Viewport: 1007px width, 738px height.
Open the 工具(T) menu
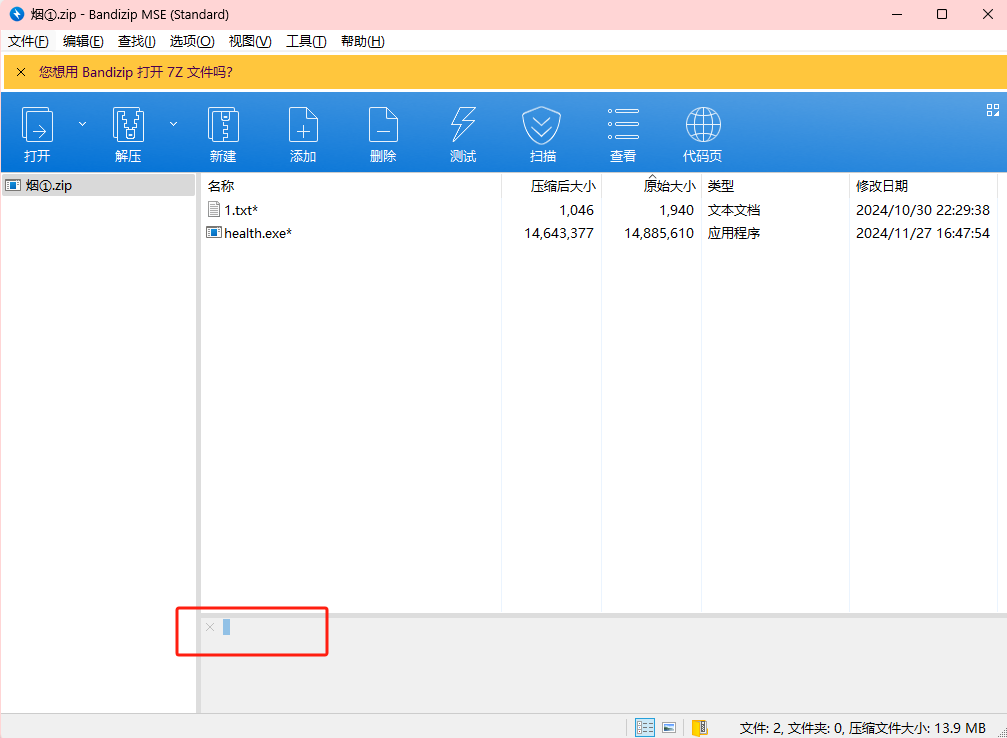306,41
